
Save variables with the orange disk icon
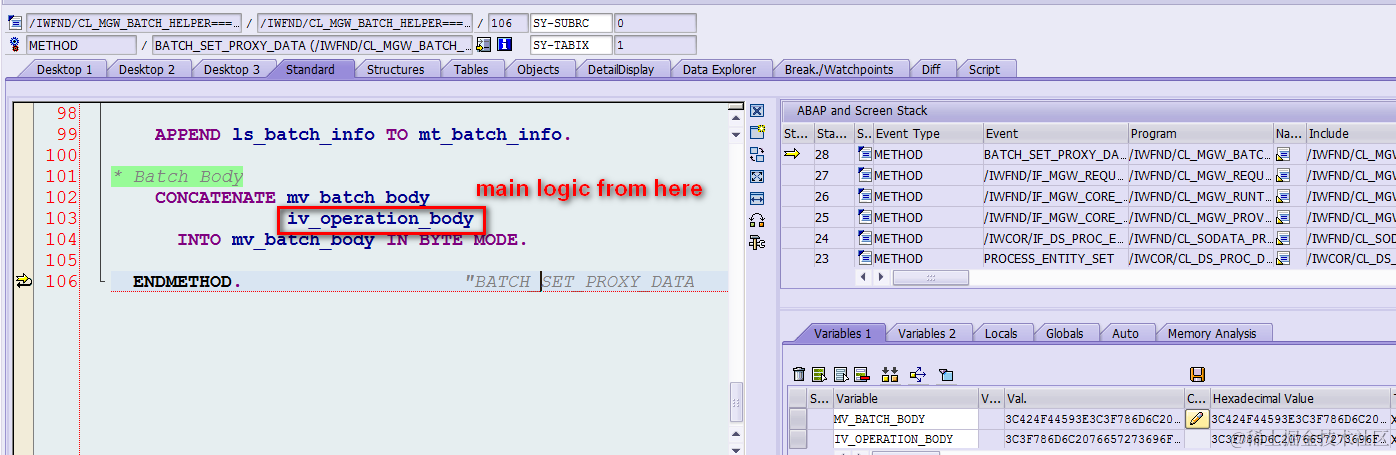1197,374
